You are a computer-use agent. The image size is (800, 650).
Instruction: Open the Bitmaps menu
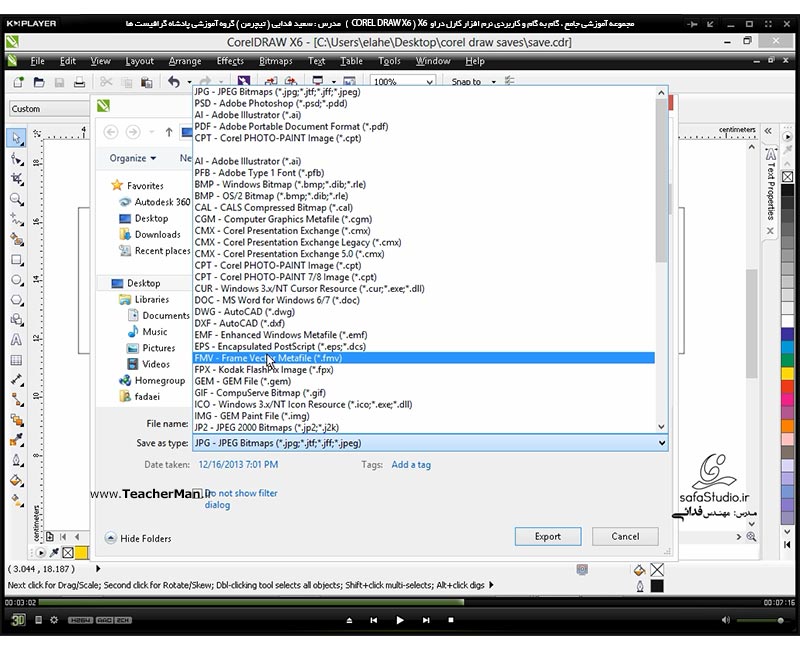pyautogui.click(x=276, y=61)
